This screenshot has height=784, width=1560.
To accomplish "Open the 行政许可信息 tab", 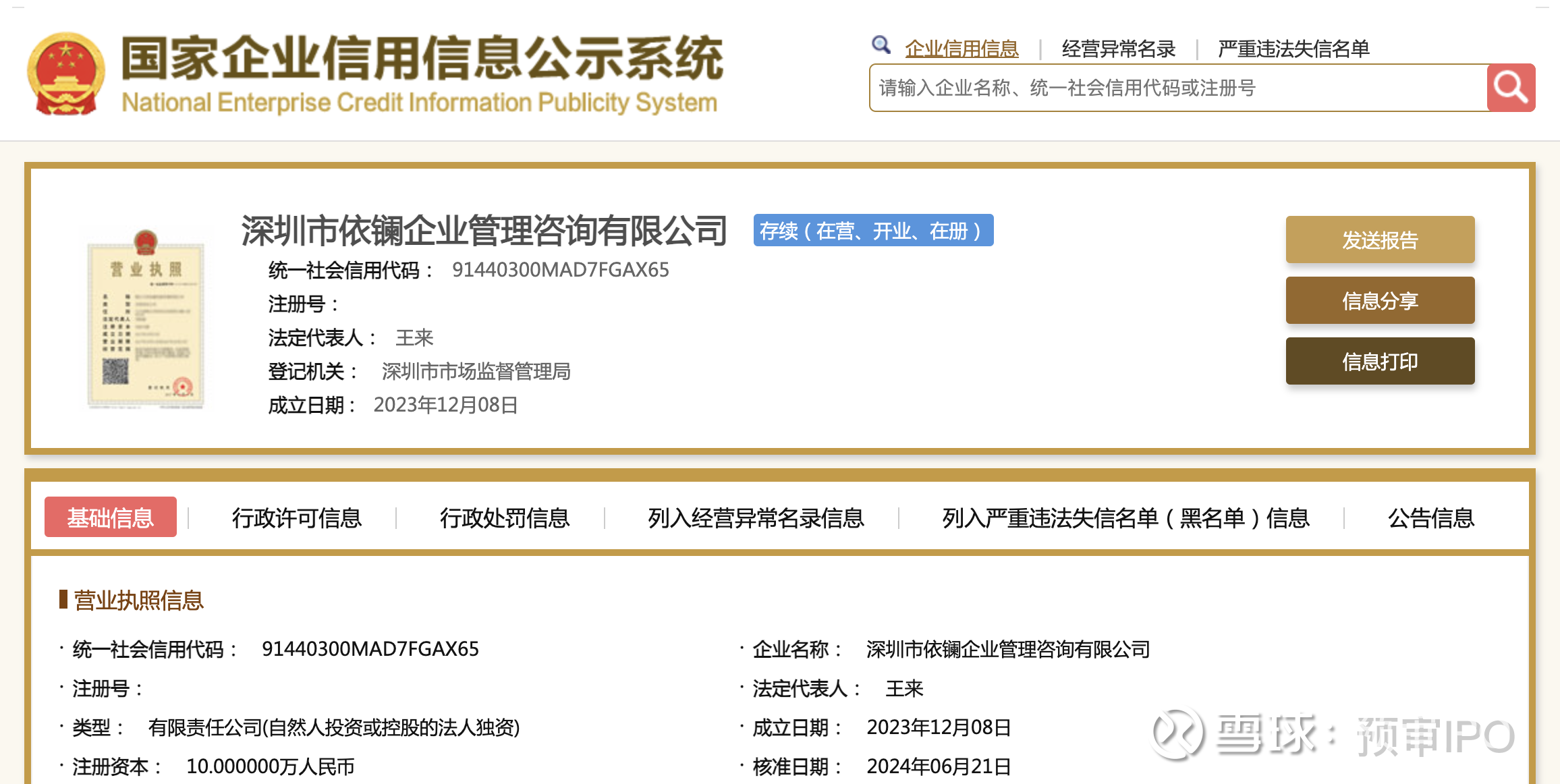I will [297, 517].
